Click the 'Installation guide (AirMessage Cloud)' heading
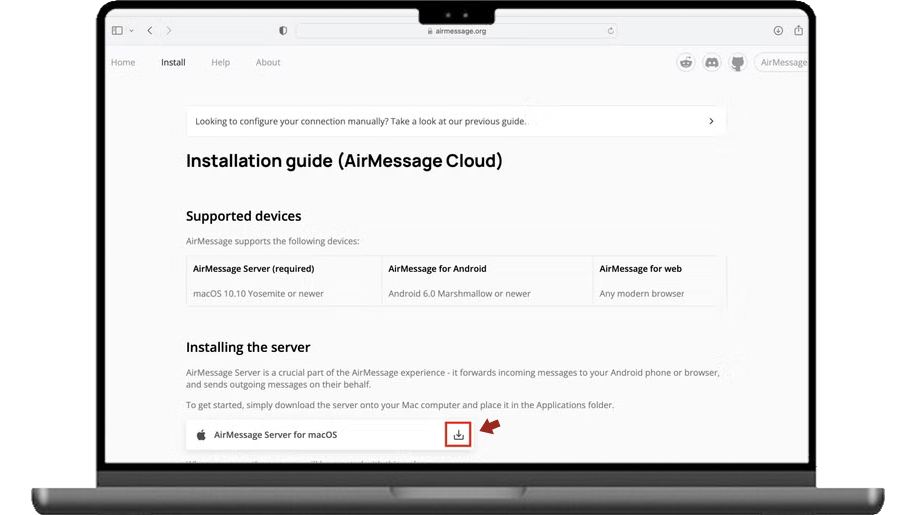The image size is (900, 515). (x=344, y=161)
